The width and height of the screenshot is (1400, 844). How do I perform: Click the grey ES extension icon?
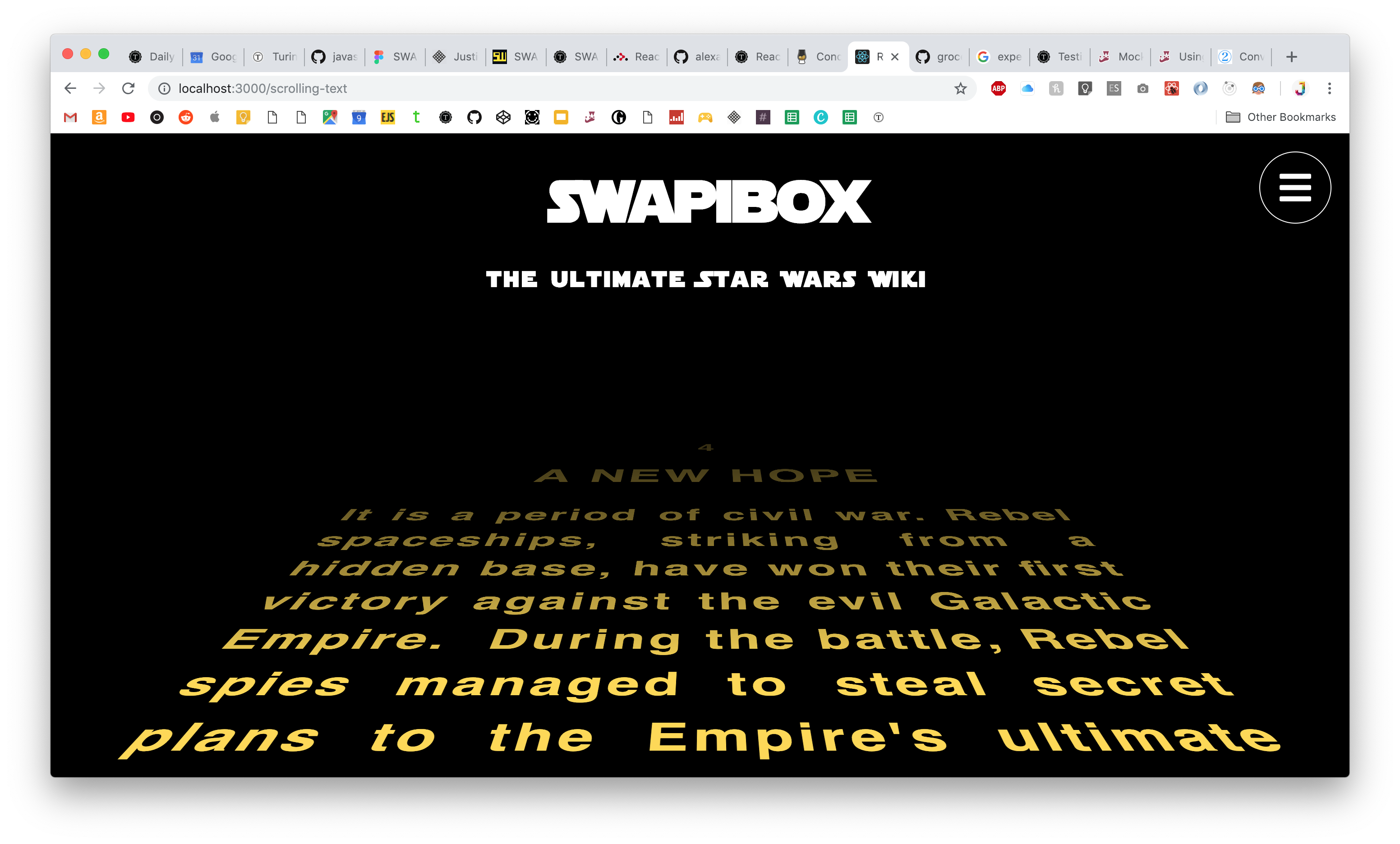coord(1114,89)
